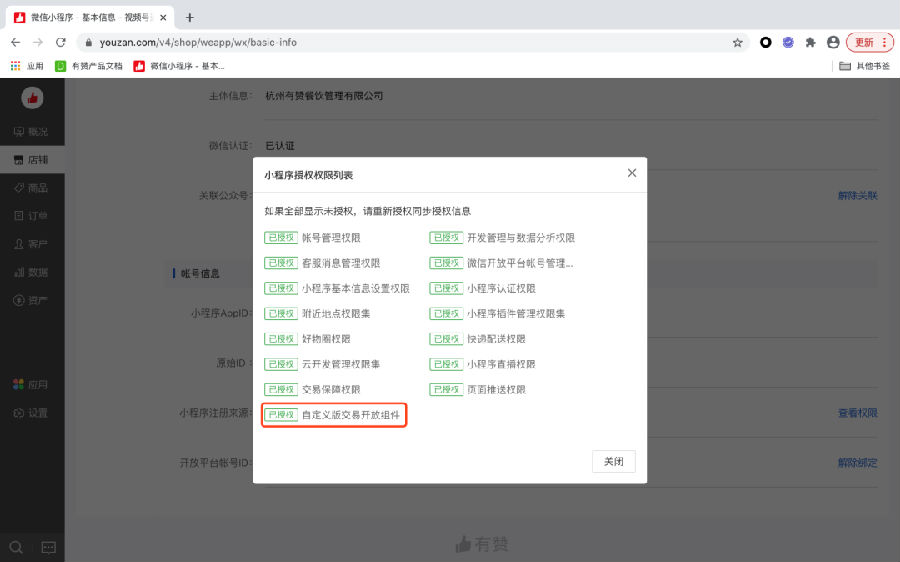Click the sidebar search magnifier icon
The image size is (900, 562).
pos(16,547)
